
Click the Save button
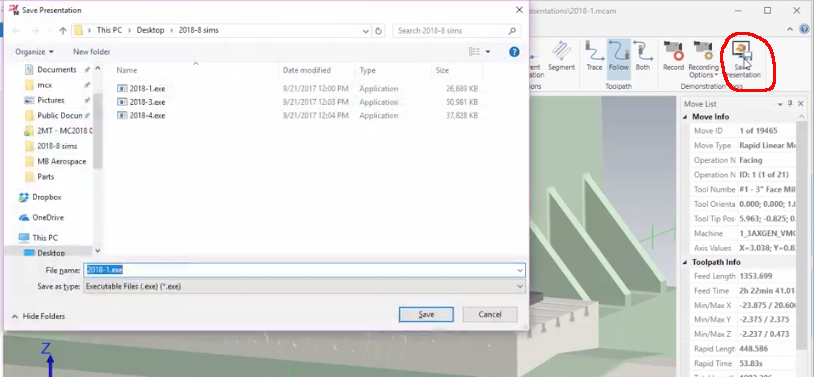(426, 315)
